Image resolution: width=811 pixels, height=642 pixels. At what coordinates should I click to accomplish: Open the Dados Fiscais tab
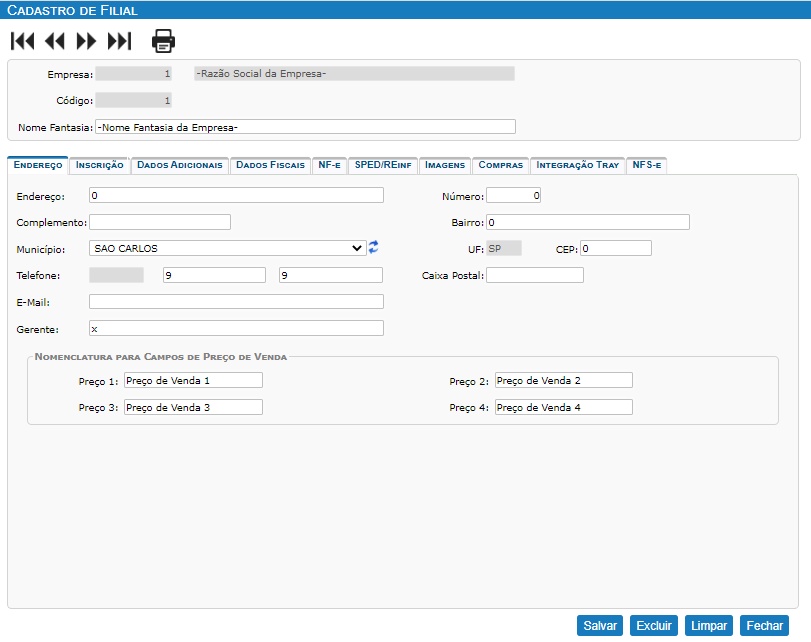271,165
